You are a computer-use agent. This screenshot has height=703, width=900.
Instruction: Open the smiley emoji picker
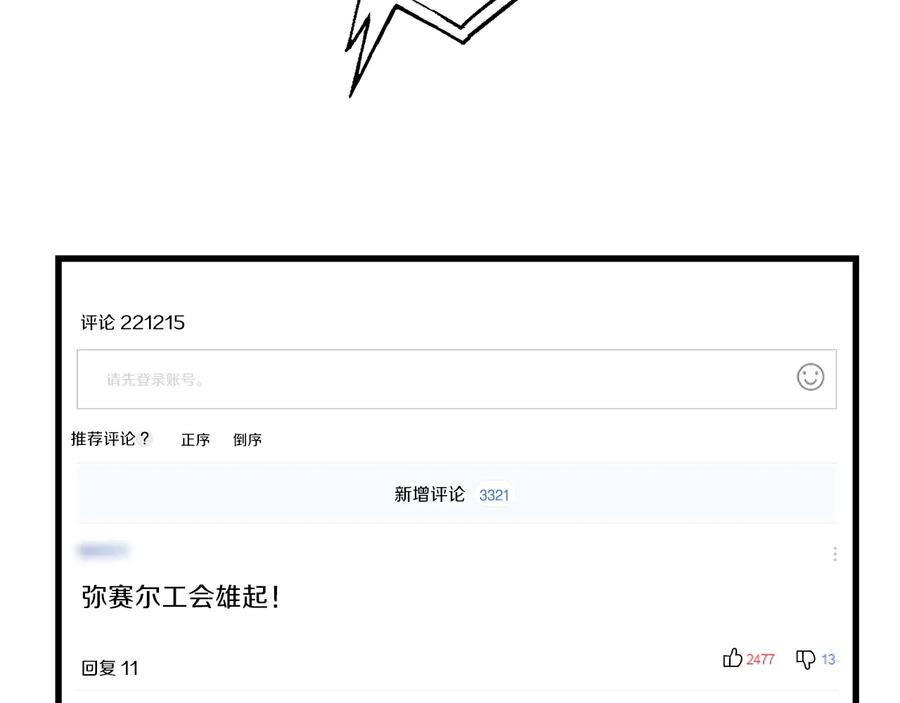pyautogui.click(x=810, y=378)
